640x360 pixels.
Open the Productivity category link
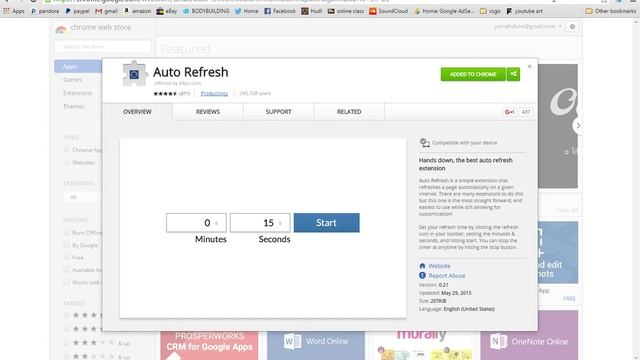click(x=214, y=93)
